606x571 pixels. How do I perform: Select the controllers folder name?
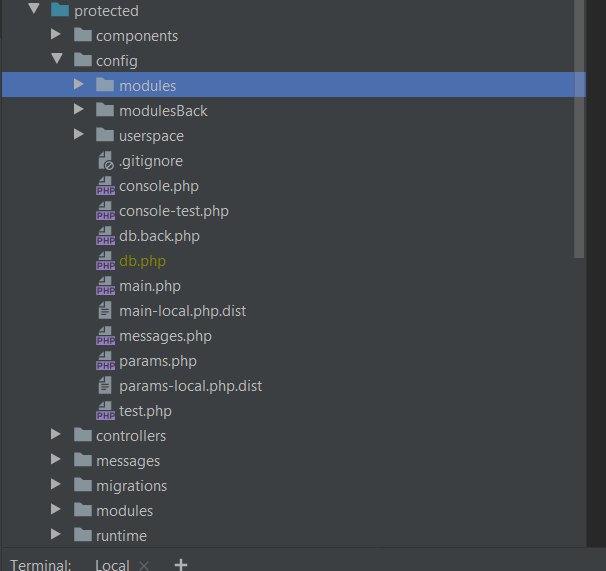[x=131, y=436]
